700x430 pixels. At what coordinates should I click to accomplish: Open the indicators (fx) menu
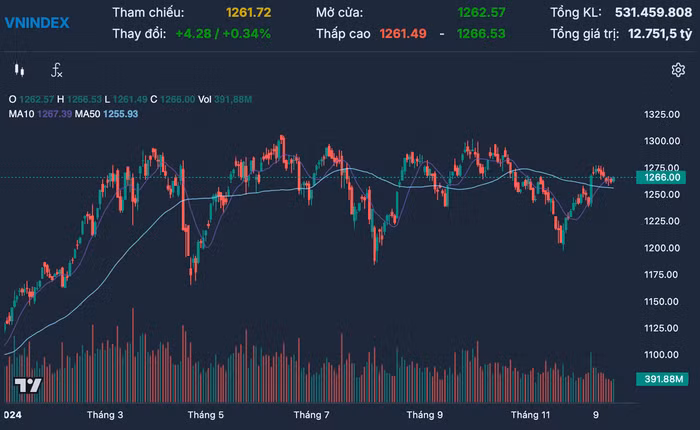pos(57,70)
